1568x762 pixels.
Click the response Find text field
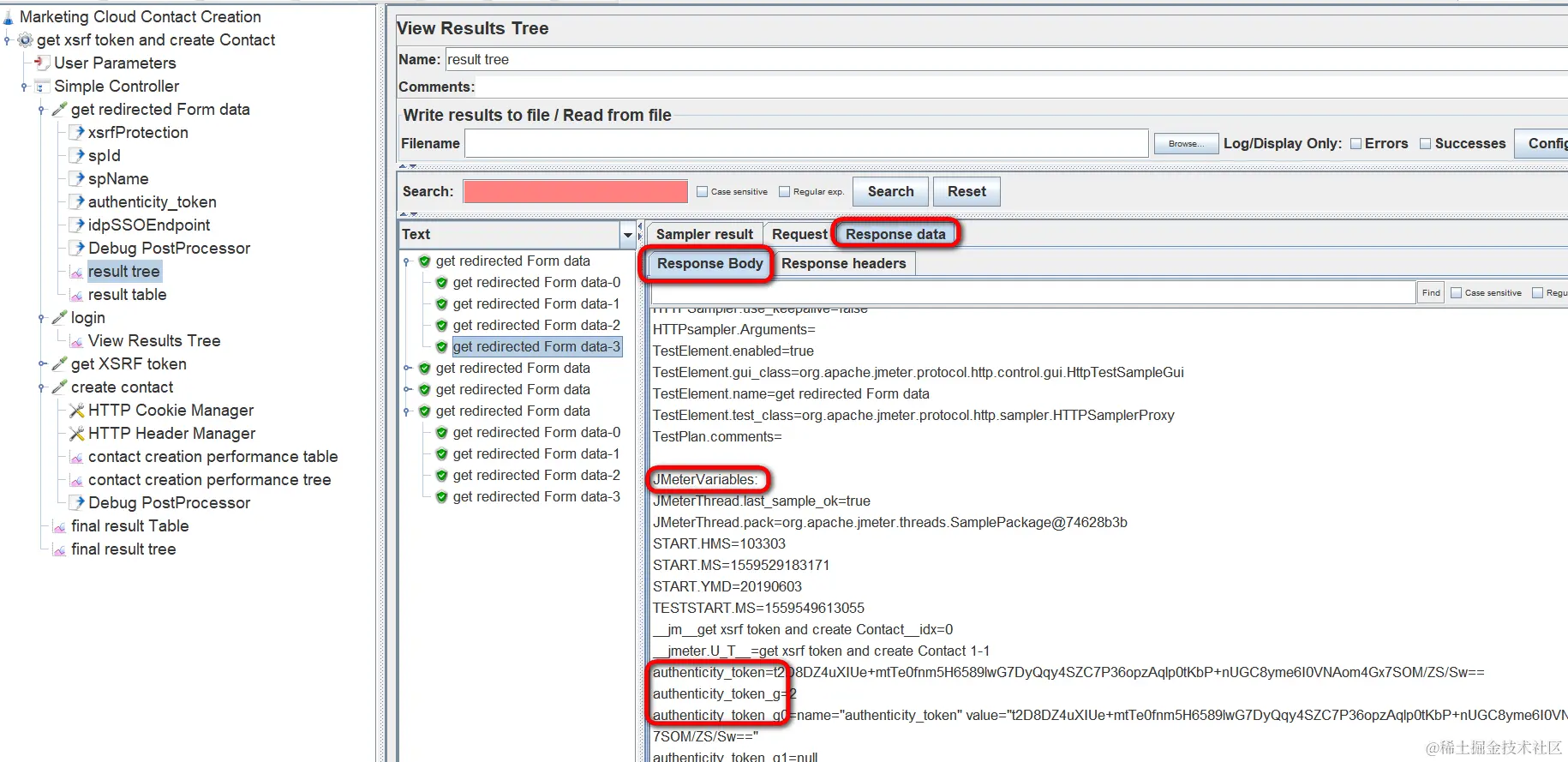1032,292
